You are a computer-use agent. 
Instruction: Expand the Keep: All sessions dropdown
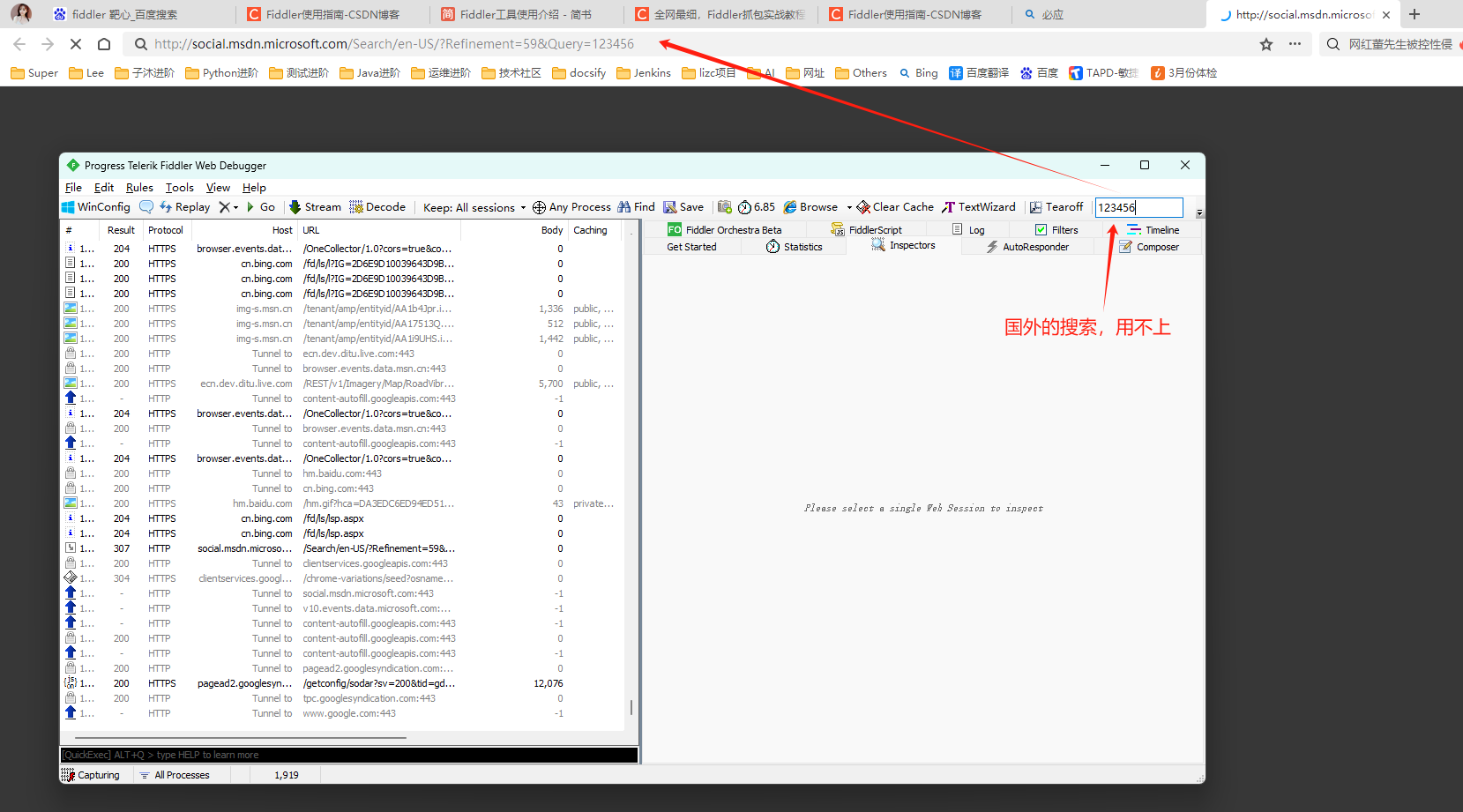click(x=474, y=207)
